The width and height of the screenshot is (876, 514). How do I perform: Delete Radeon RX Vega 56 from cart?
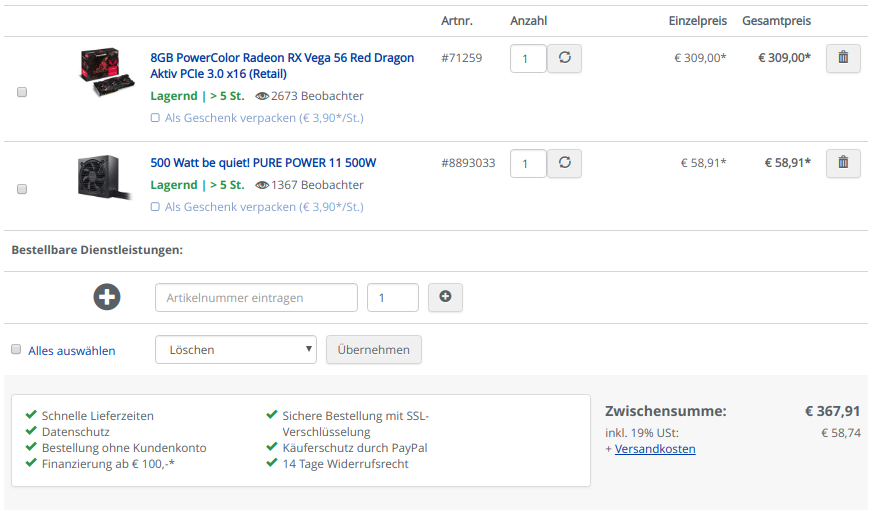tap(843, 58)
